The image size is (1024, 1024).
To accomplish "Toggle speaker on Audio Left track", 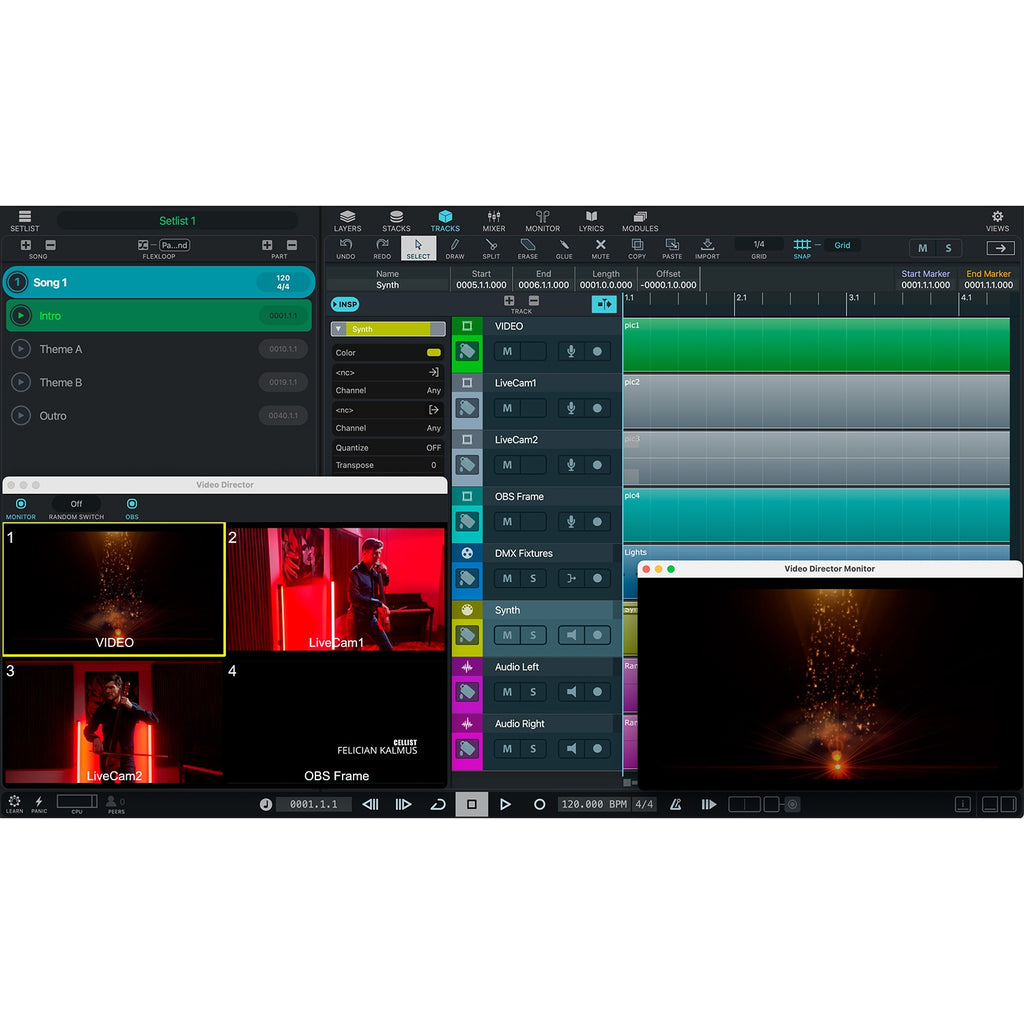I will coord(571,692).
